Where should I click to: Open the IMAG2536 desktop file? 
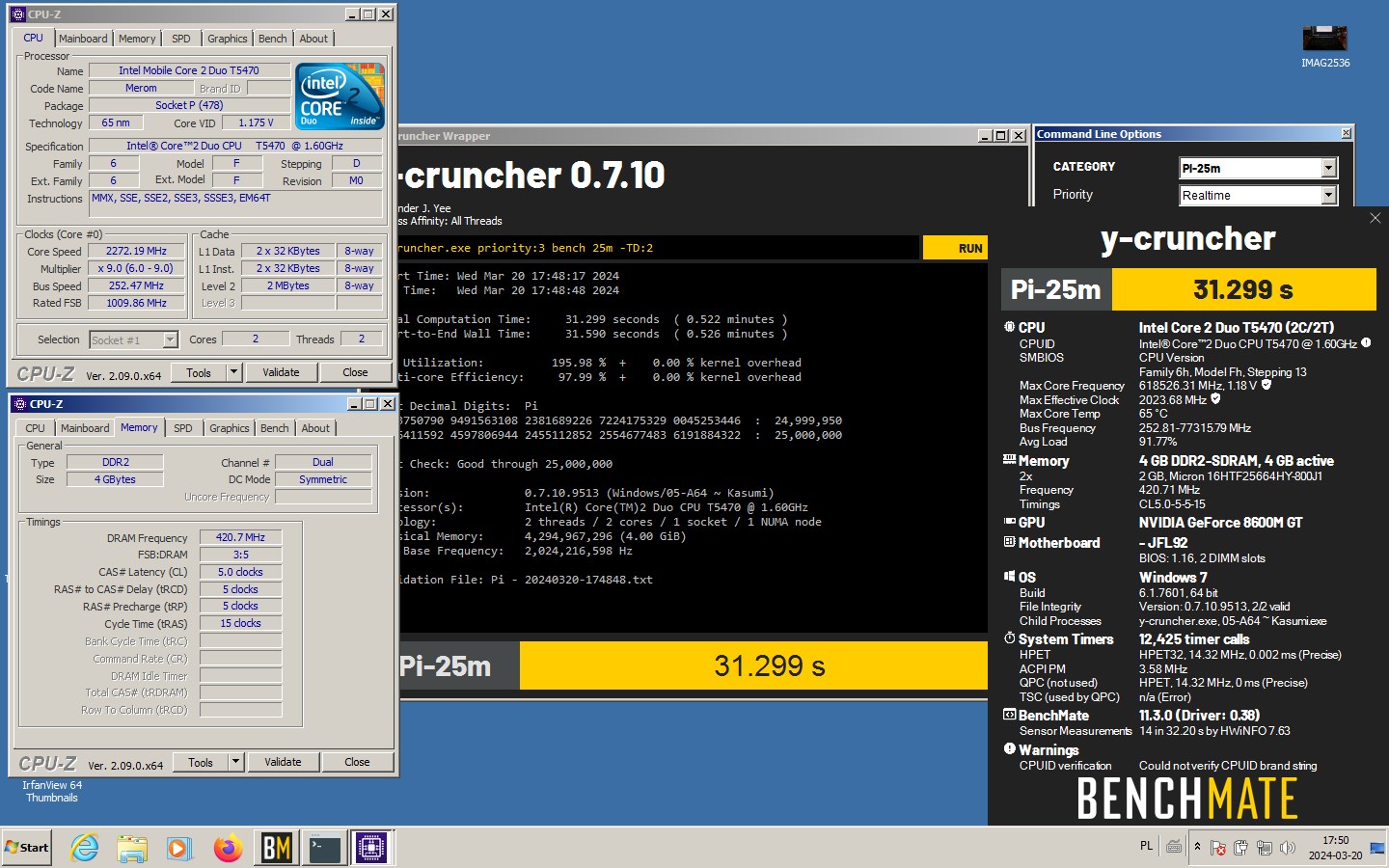(x=1325, y=46)
